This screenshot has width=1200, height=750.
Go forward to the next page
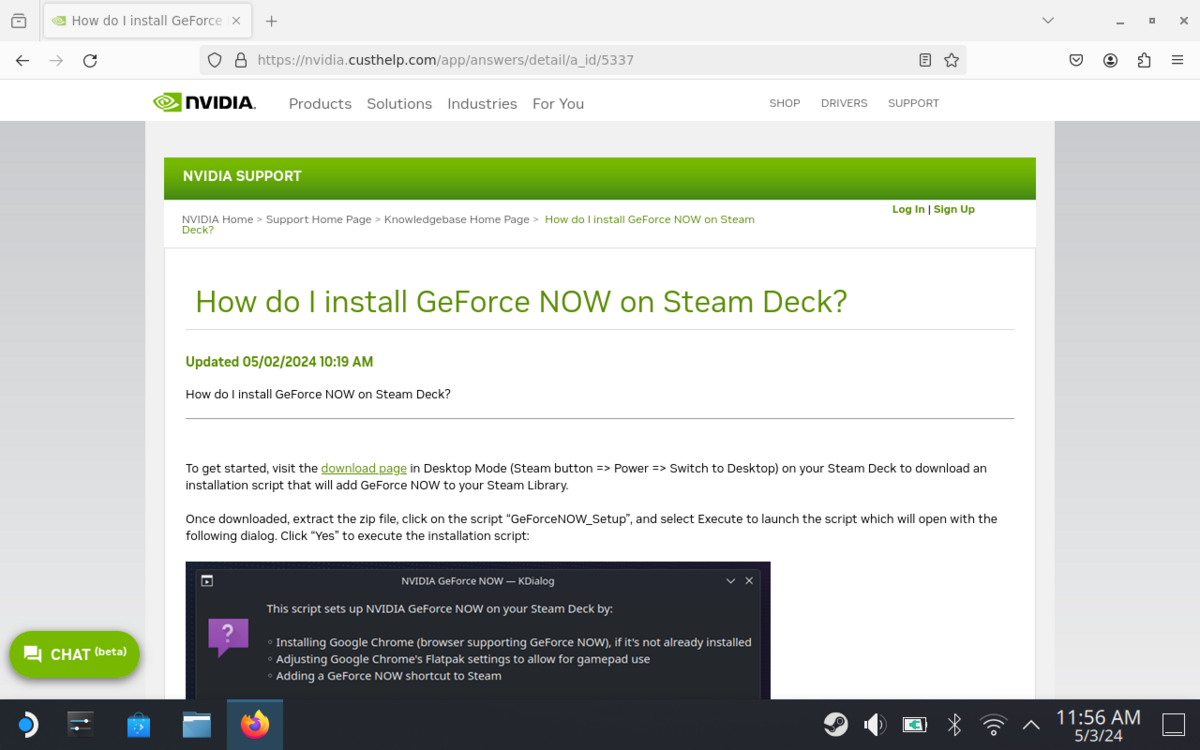(x=56, y=60)
